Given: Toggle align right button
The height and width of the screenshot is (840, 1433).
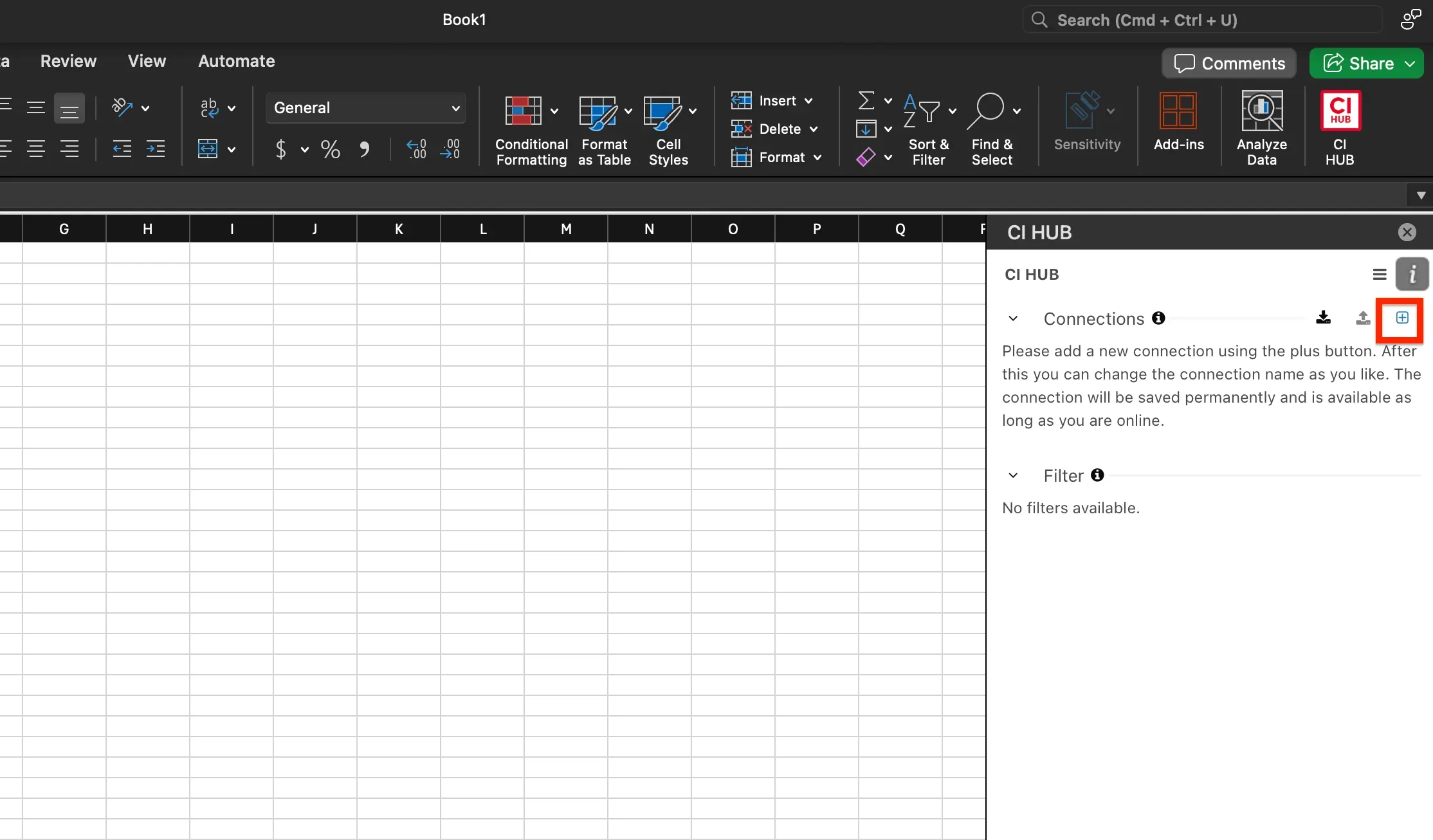Looking at the screenshot, I should (x=69, y=149).
